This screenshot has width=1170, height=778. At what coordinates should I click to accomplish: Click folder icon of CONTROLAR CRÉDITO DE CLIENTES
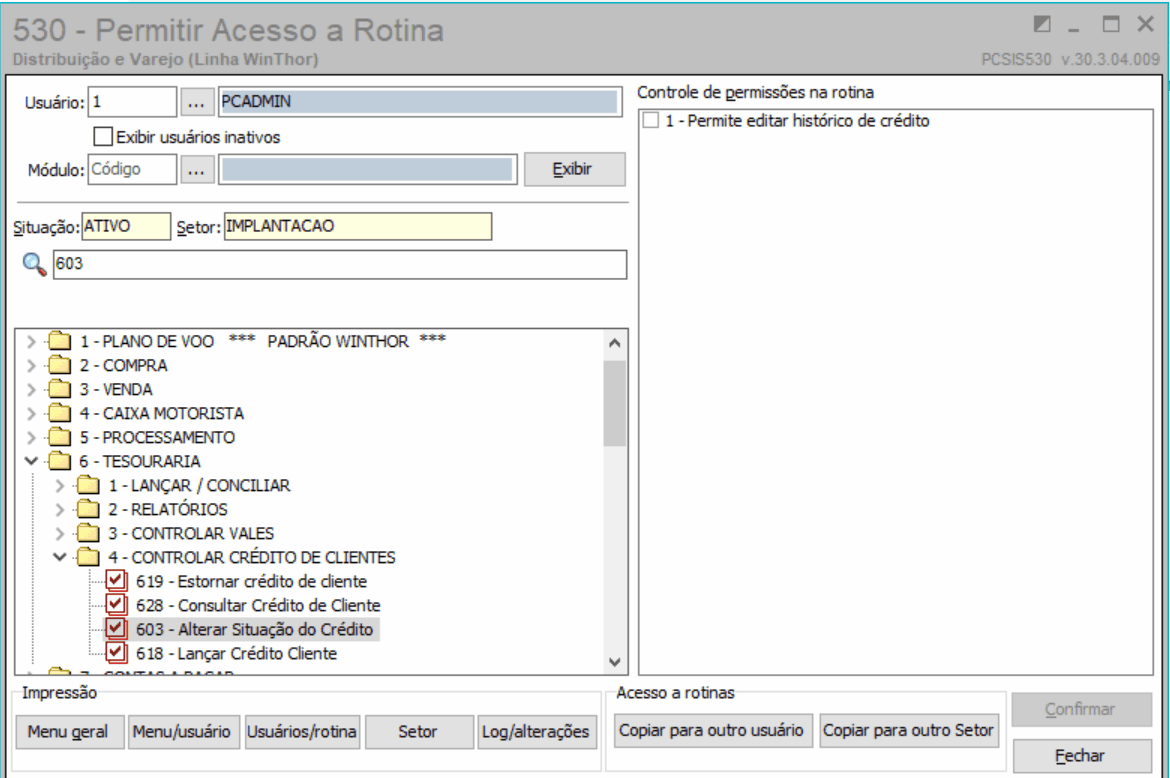coord(88,557)
